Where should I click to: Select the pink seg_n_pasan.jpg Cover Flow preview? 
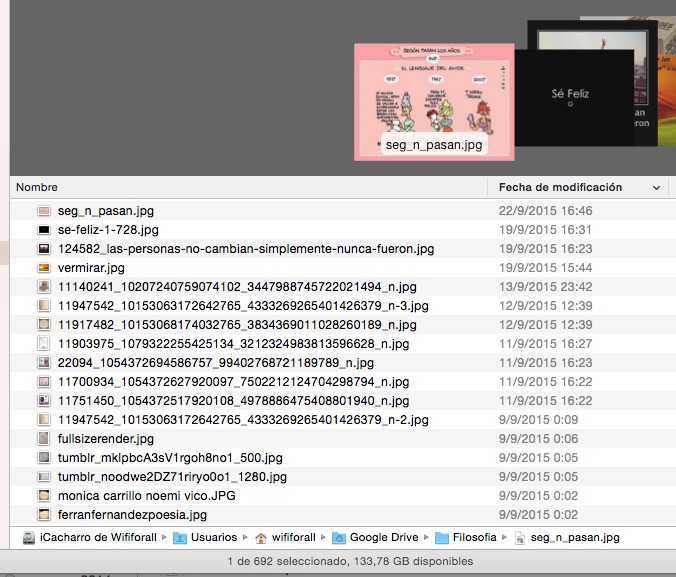434,100
